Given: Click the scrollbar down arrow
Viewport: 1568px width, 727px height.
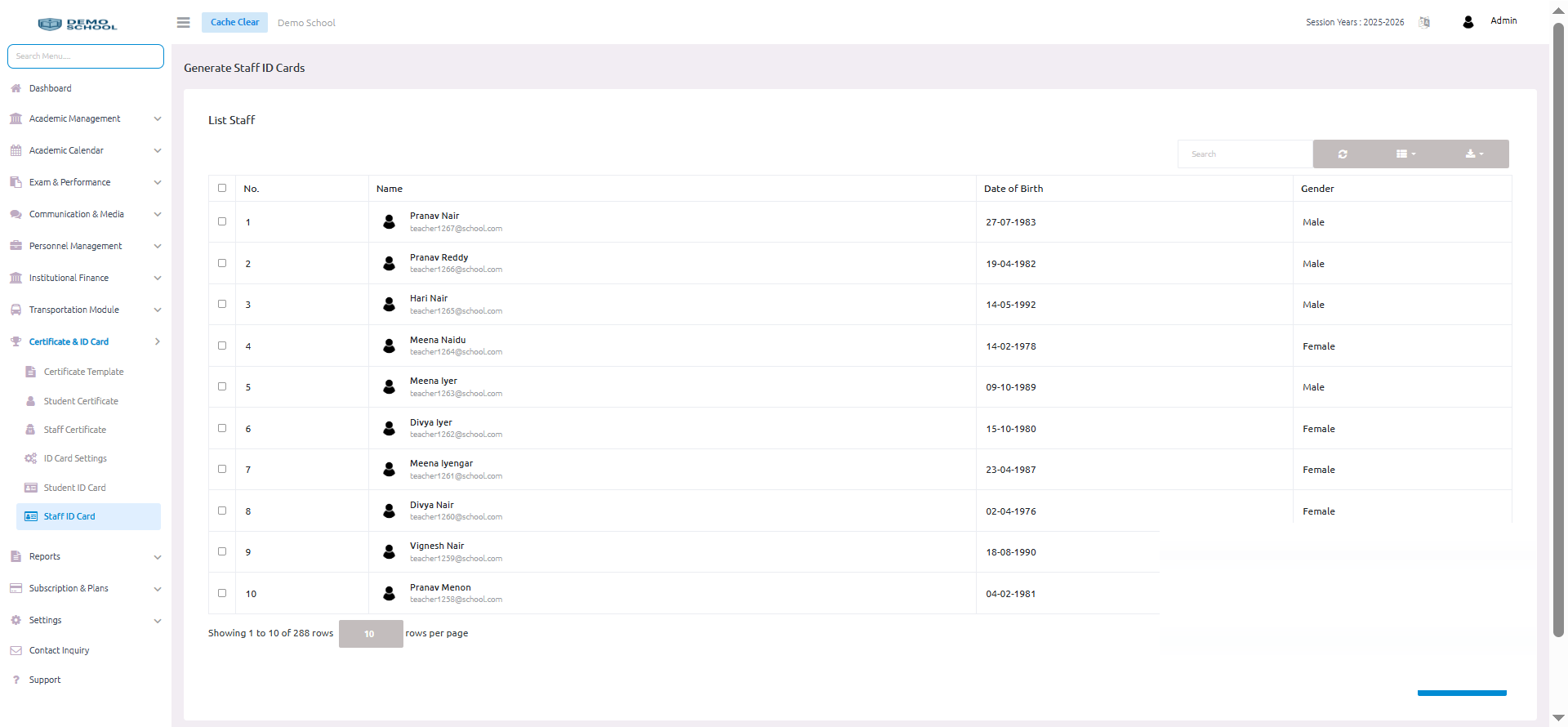Looking at the screenshot, I should coord(1558,719).
